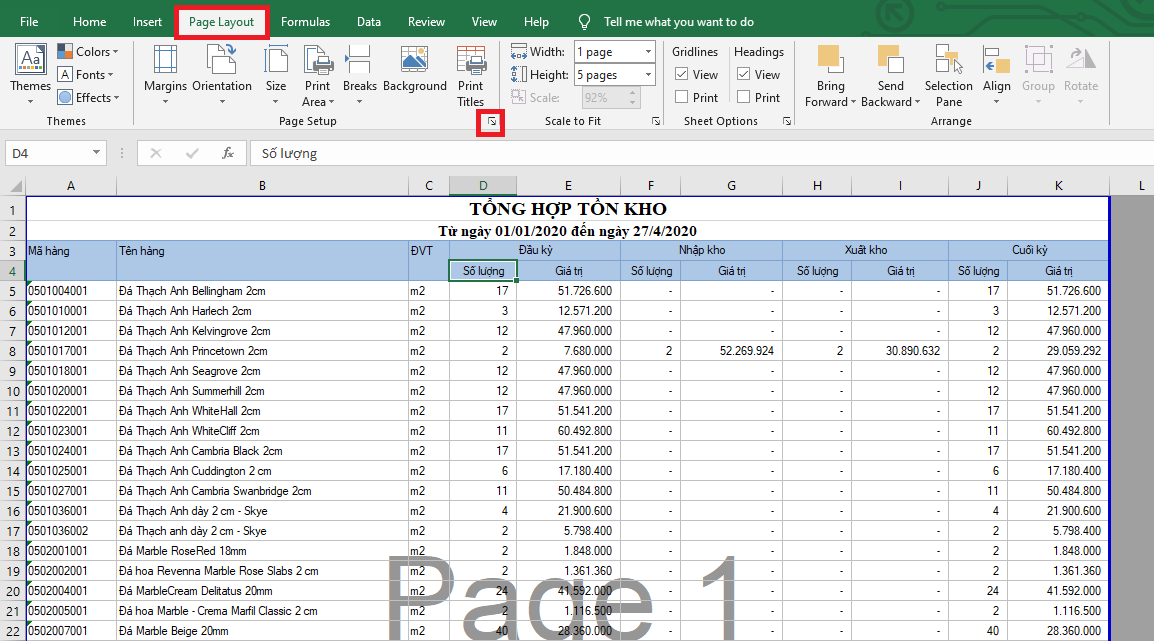Open the File menu
Screen dimensions: 1154x641
(x=30, y=22)
